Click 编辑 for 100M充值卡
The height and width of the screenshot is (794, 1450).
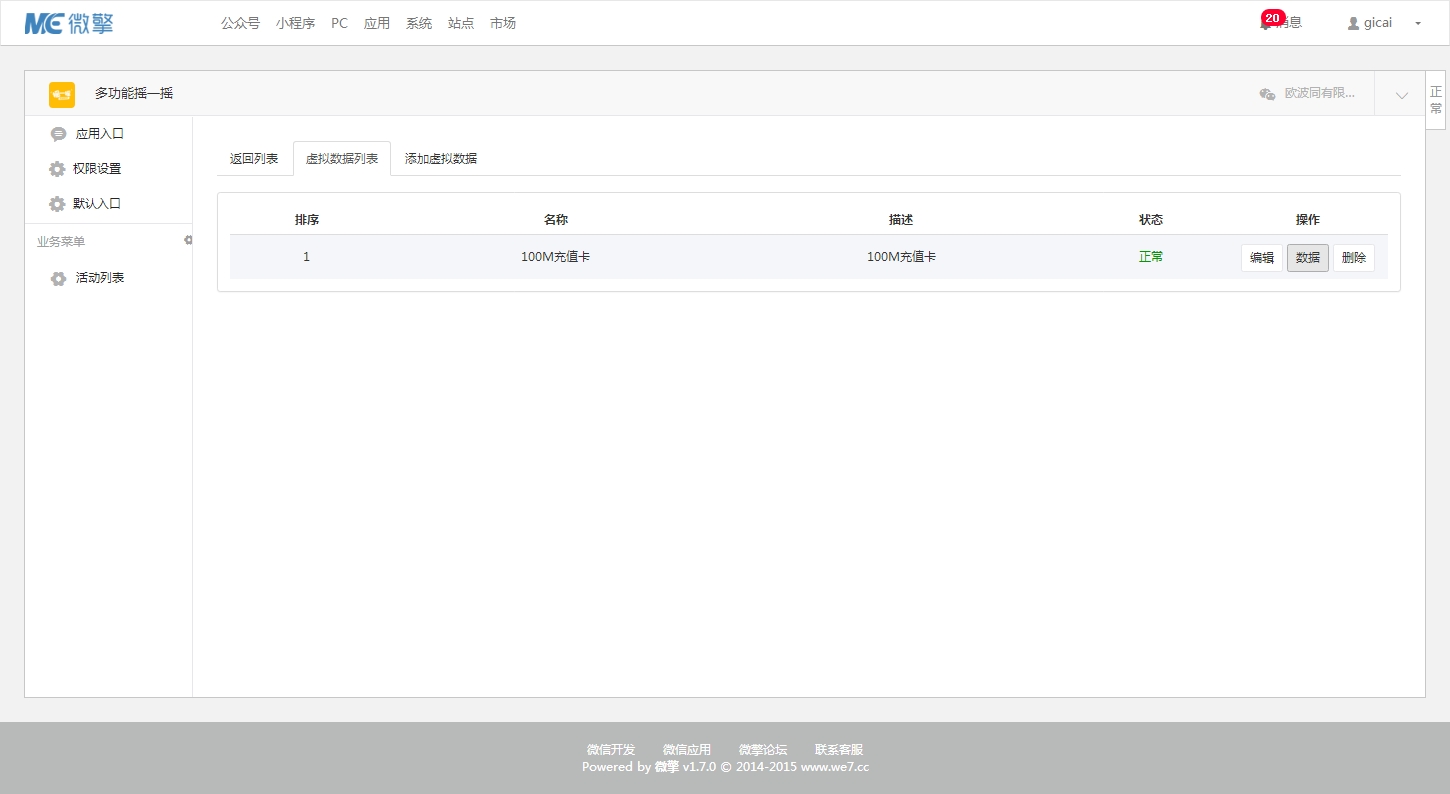(x=1262, y=258)
